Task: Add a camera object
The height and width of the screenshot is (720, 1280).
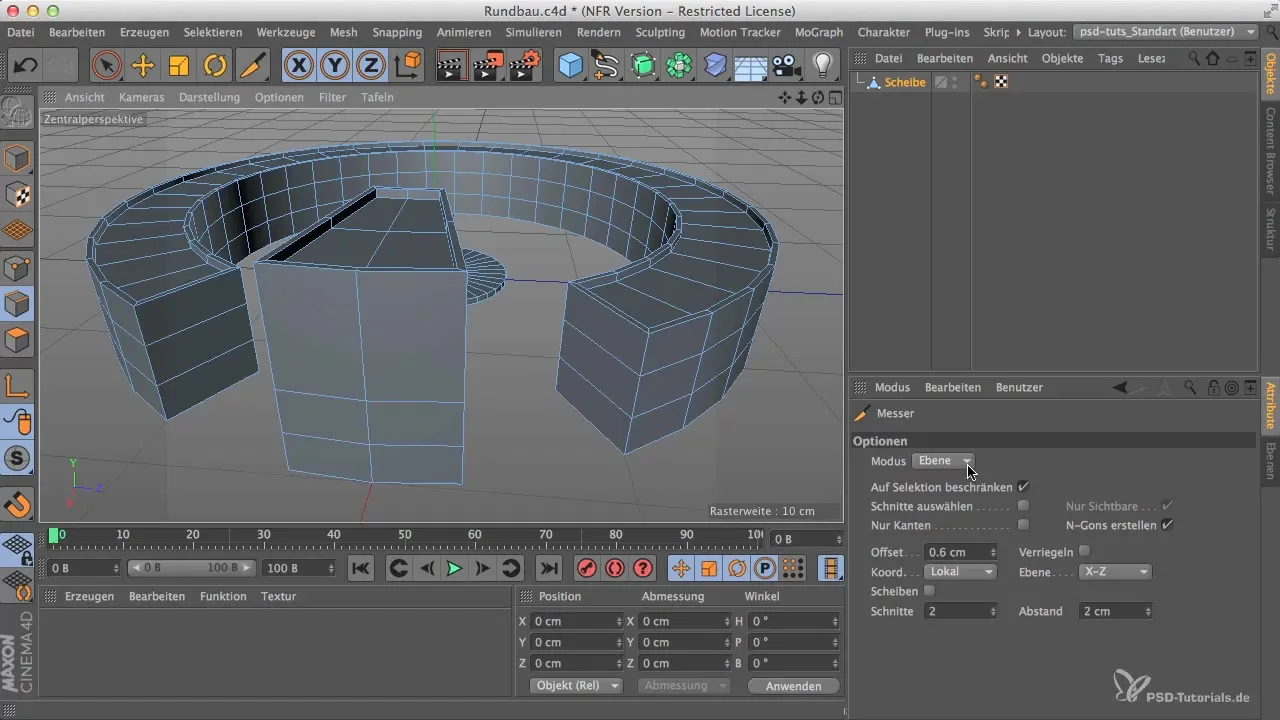Action: pyautogui.click(x=787, y=66)
